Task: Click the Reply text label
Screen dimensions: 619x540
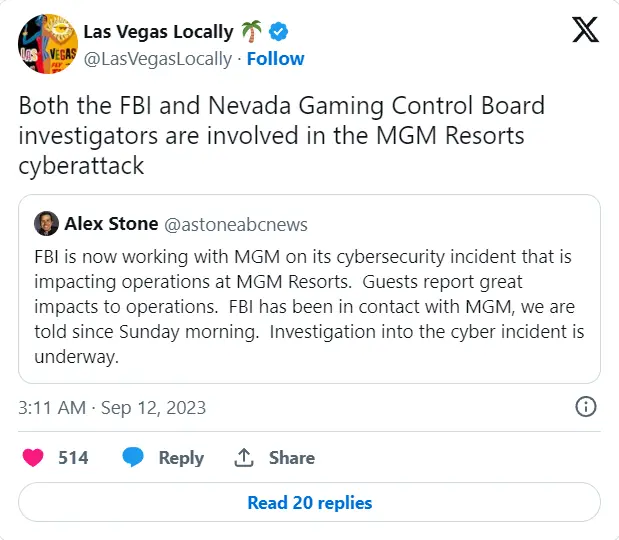Action: pyautogui.click(x=181, y=457)
